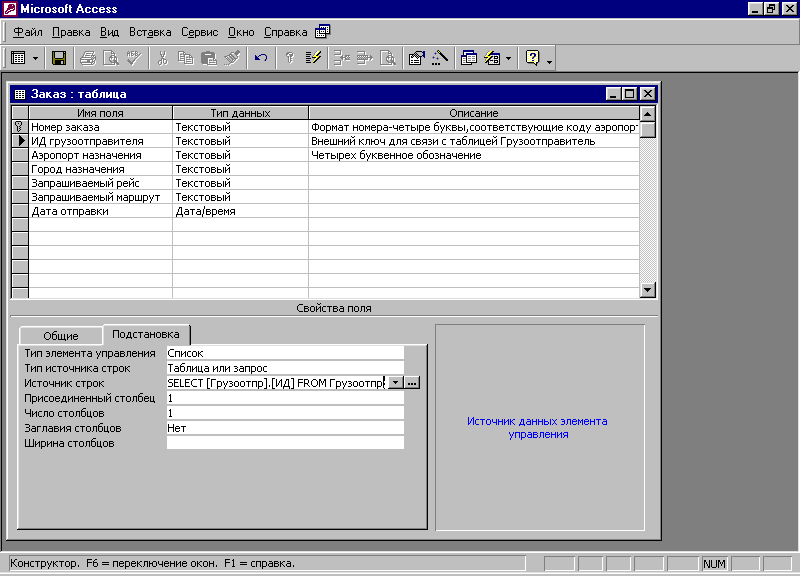The image size is (800, 576).
Task: Click database window icon in menu bar
Action: tap(322, 32)
